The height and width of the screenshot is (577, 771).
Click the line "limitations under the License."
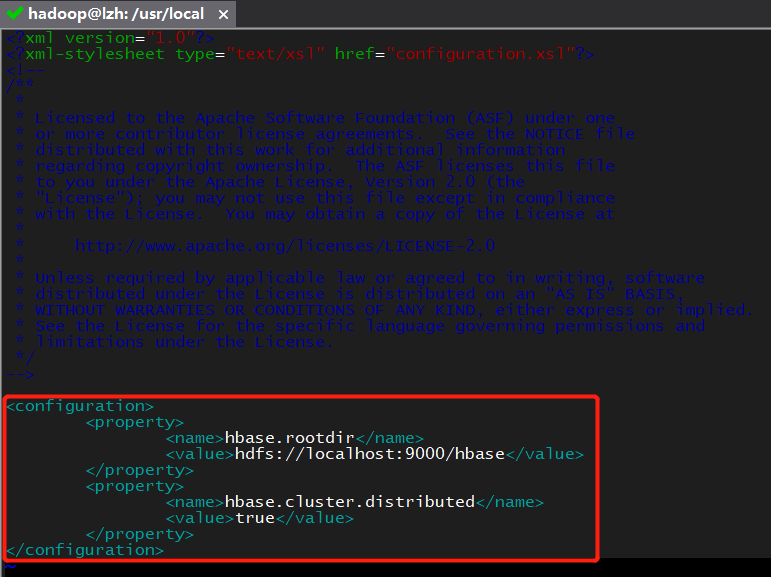184,342
